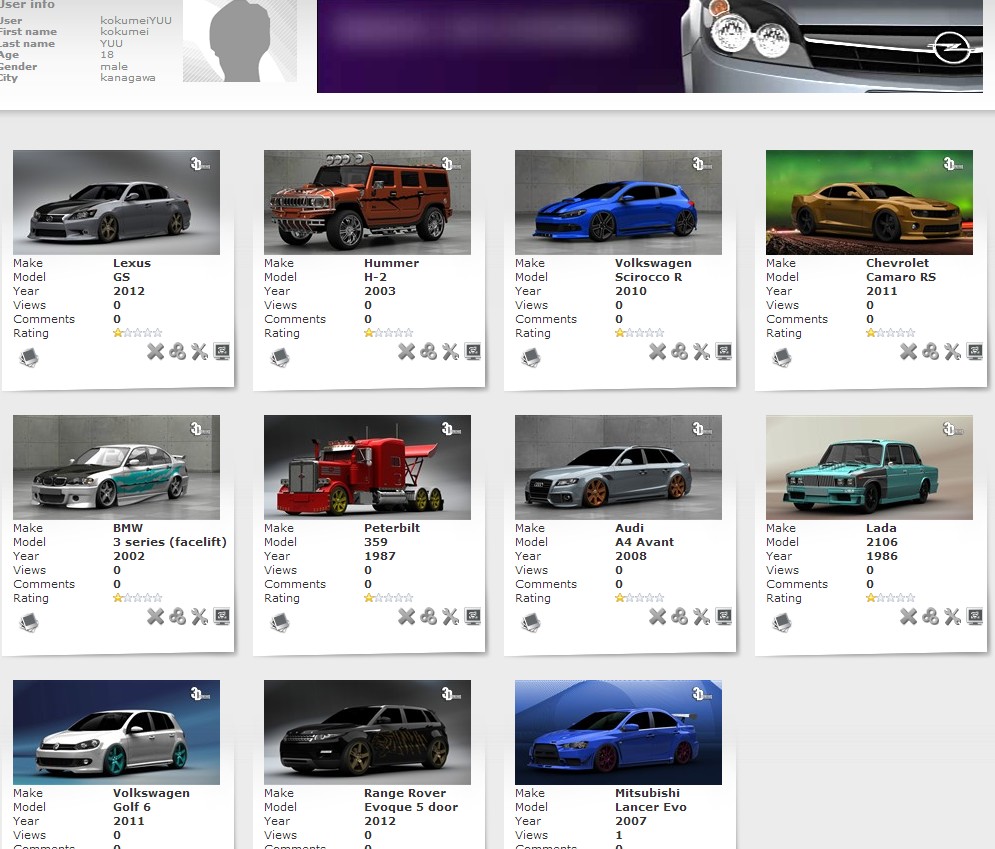Screen dimensions: 995x849
Task: Click three-circles icon on Lada 2106 card
Action: (x=931, y=617)
